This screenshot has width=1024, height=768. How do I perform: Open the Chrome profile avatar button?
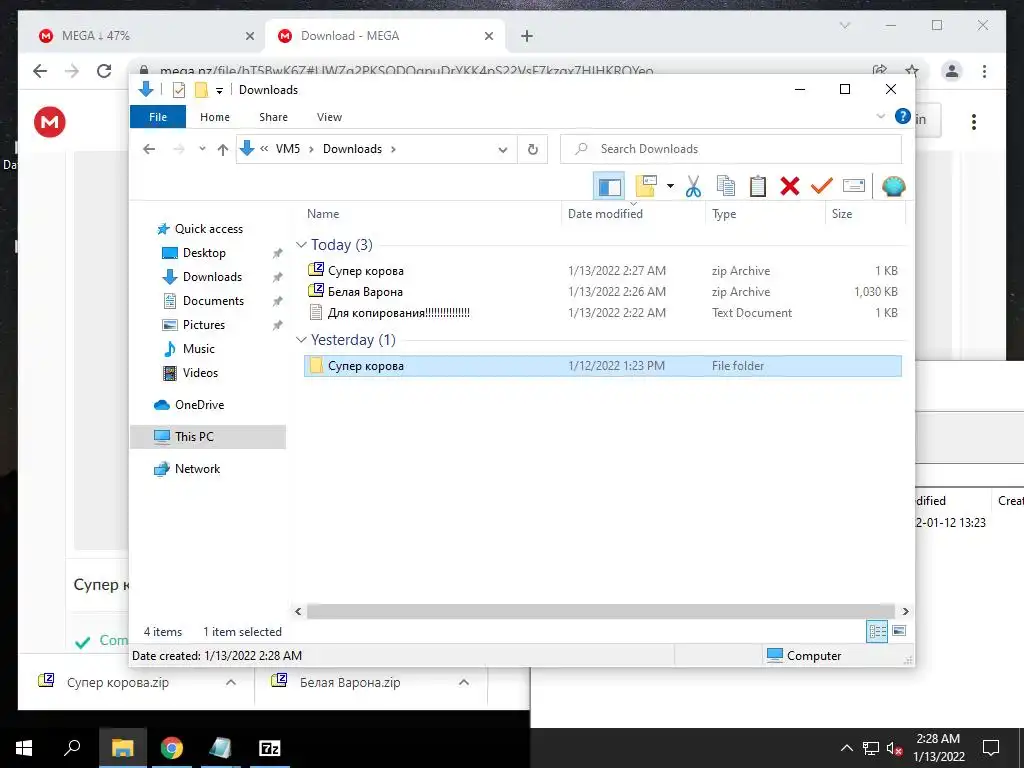point(952,71)
